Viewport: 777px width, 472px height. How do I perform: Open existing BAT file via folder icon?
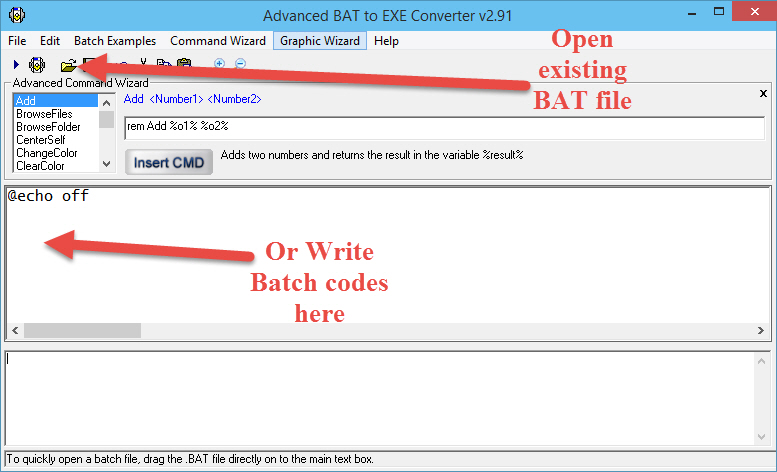point(68,65)
